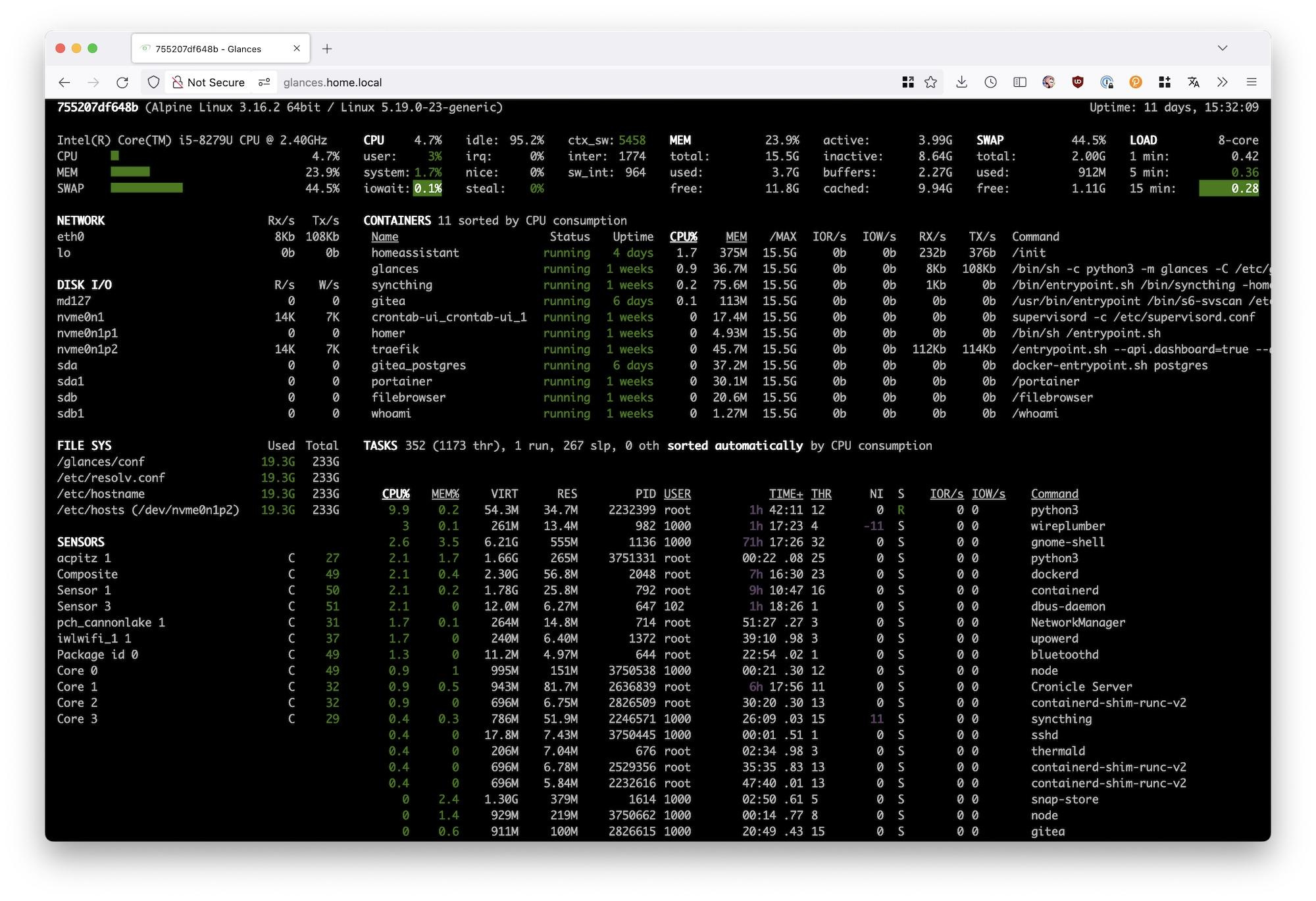Toggle the sidebar view icon

coord(1020,82)
